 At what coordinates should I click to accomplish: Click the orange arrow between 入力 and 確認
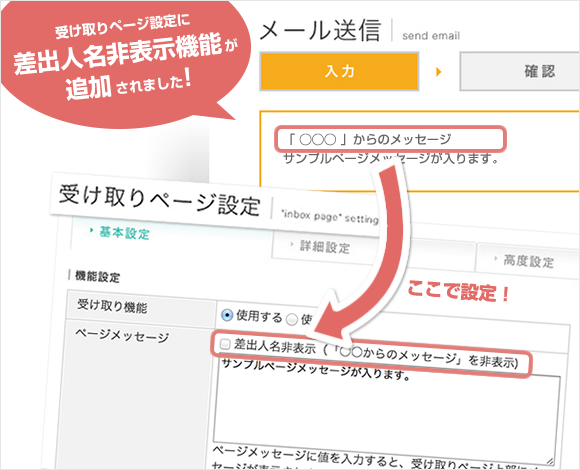pos(439,71)
